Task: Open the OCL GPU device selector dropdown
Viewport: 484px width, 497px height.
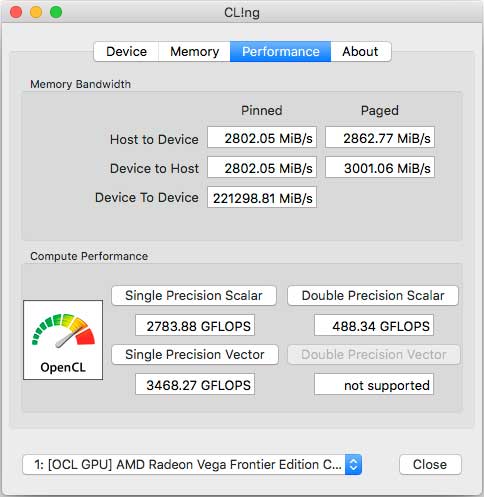Action: pyautogui.click(x=192, y=464)
